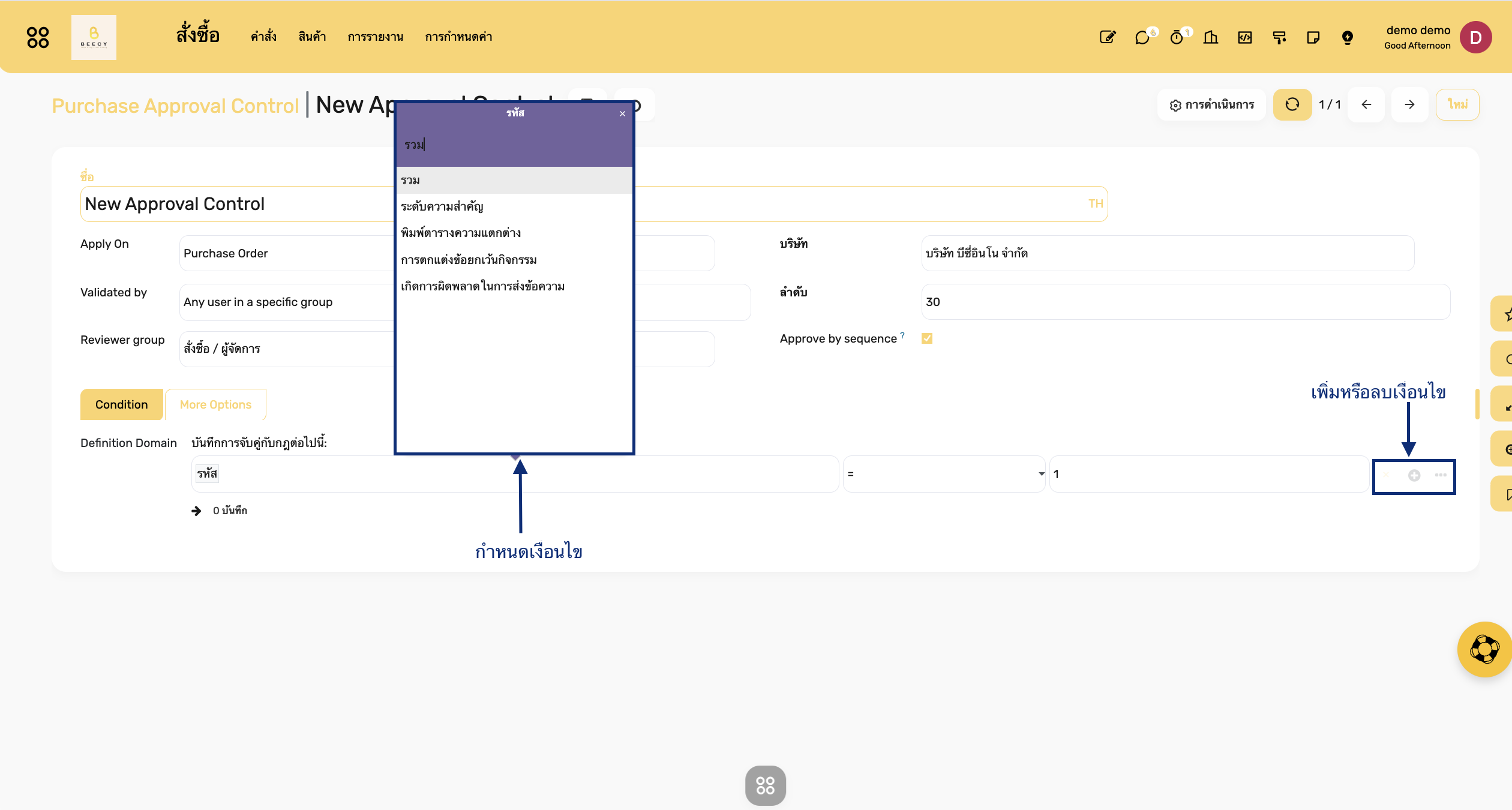Add condition branch with ellipsis icon
This screenshot has height=810, width=1512.
tap(1441, 475)
